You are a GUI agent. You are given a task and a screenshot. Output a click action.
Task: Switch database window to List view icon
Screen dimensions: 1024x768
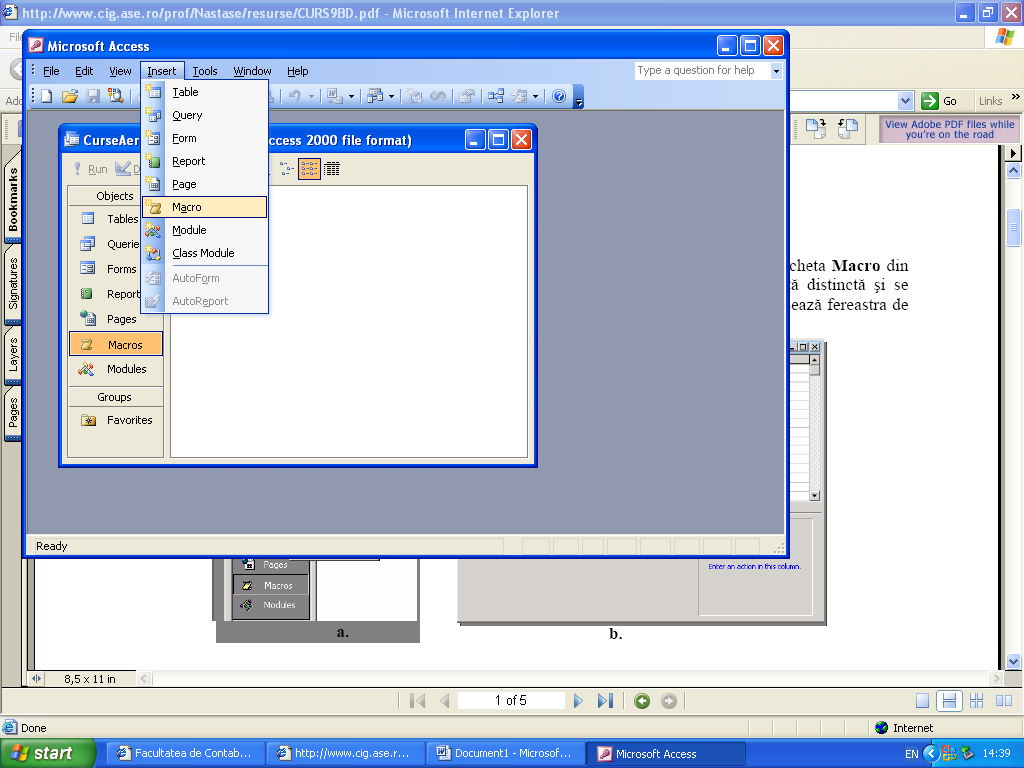(x=310, y=169)
